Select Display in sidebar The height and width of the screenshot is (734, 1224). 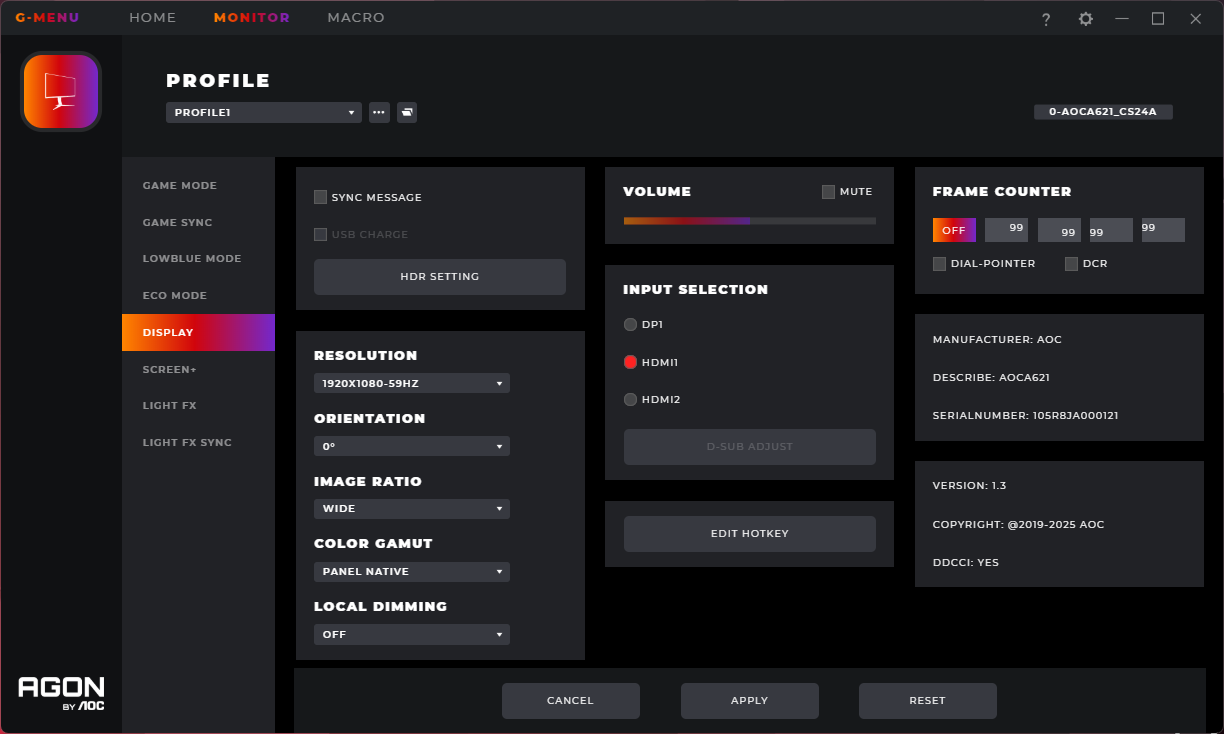click(198, 332)
